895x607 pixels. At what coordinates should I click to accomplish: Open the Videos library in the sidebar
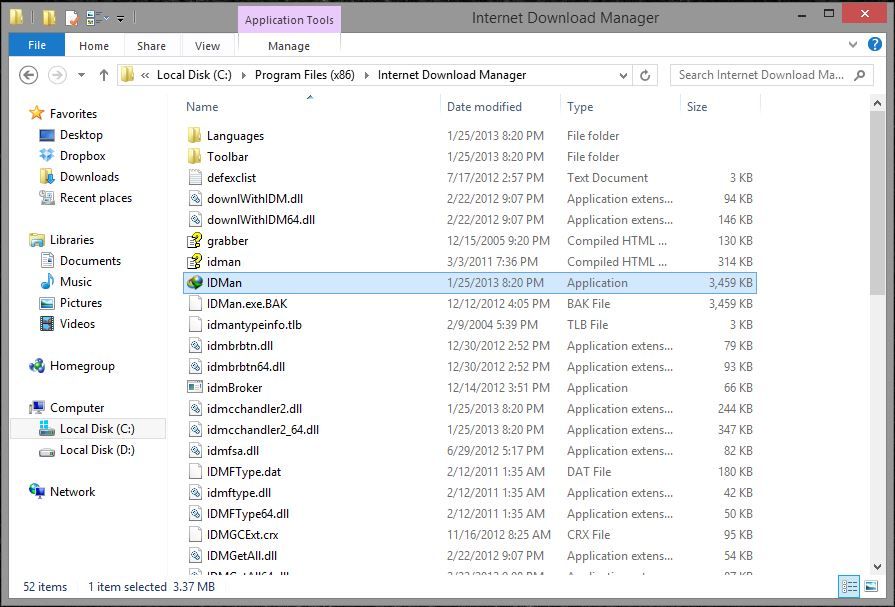tap(67, 324)
